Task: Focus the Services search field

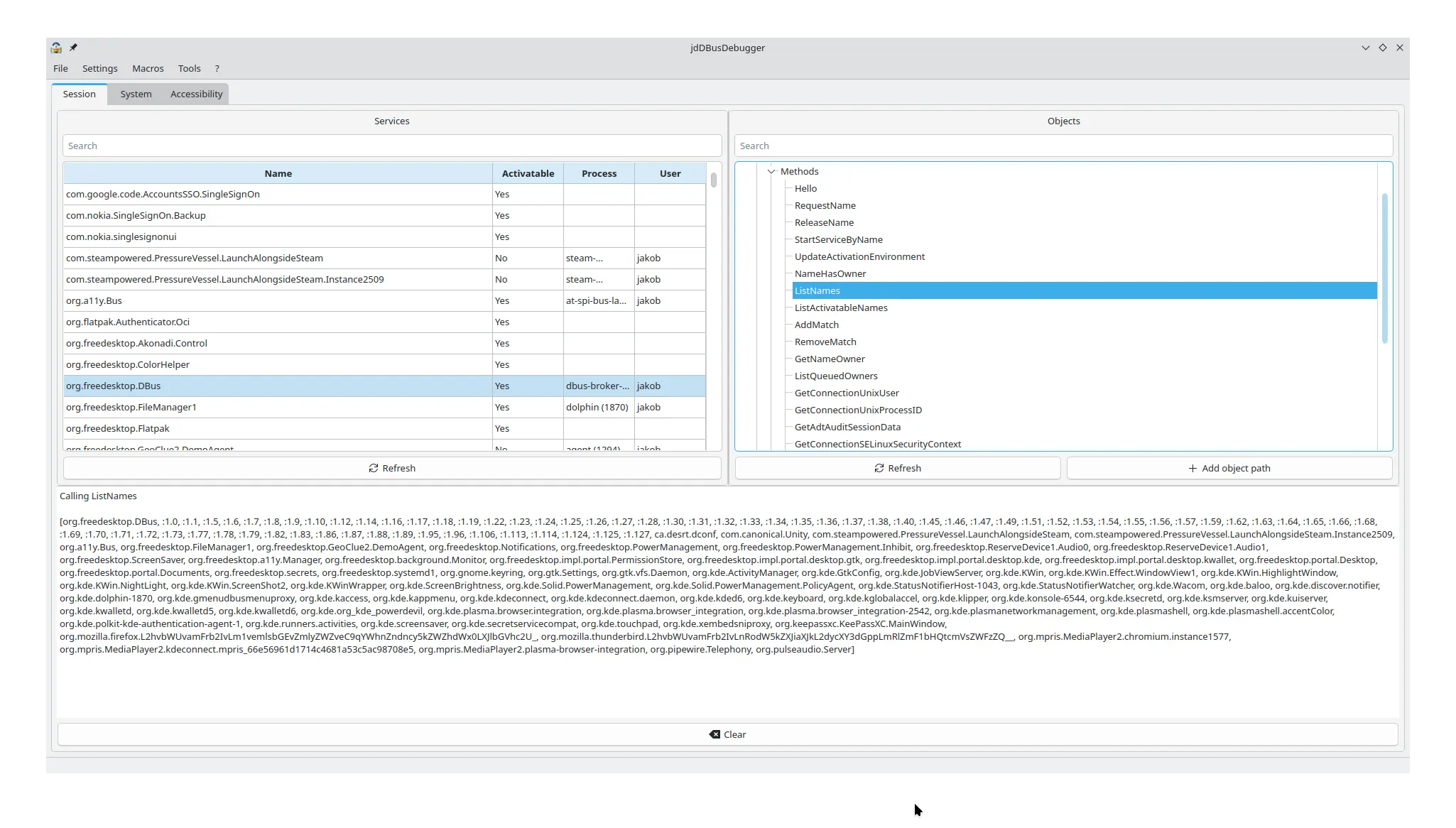Action: (392, 146)
